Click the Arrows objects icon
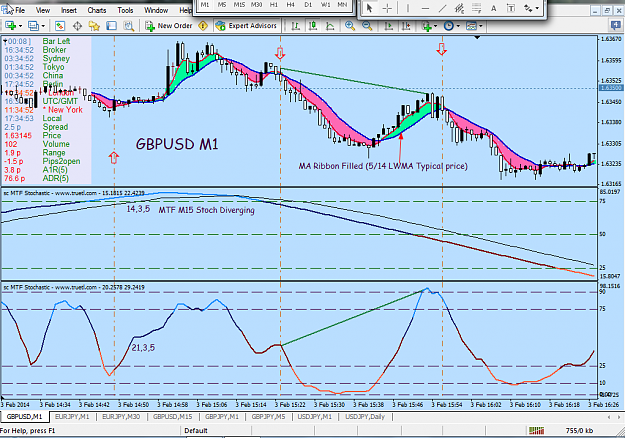625x438 pixels. pyautogui.click(x=528, y=8)
